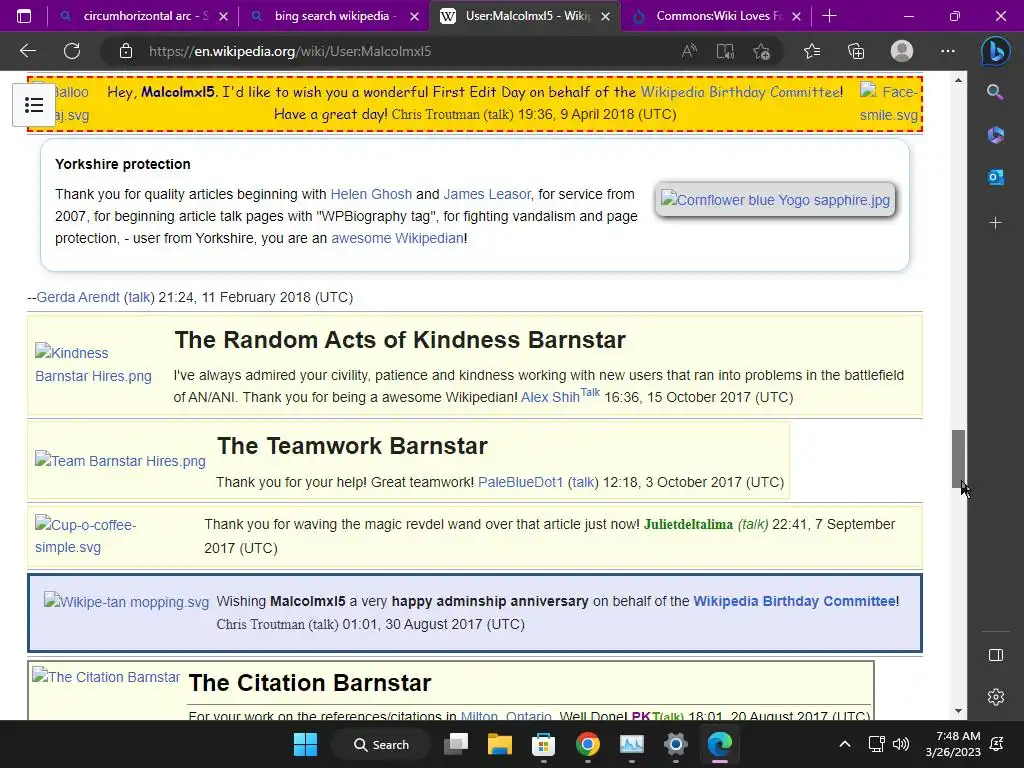
Task: Close the circumhorizontal arc tab
Action: 223,16
